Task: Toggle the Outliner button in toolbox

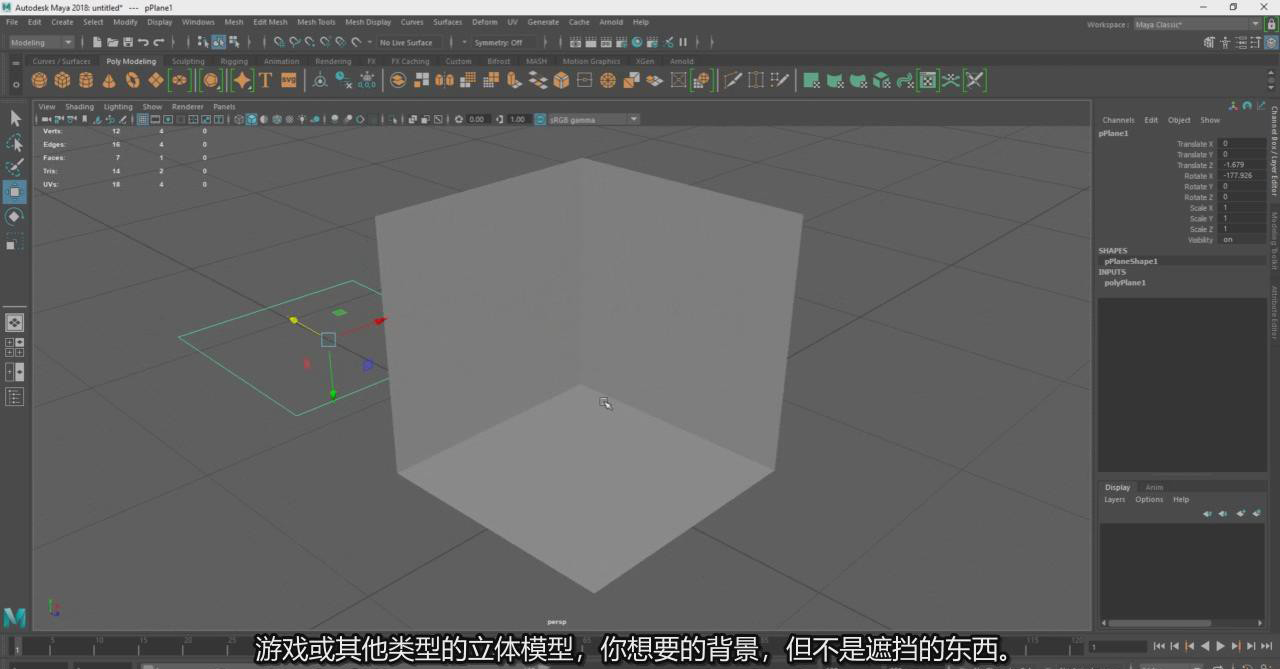Action: tap(15, 397)
